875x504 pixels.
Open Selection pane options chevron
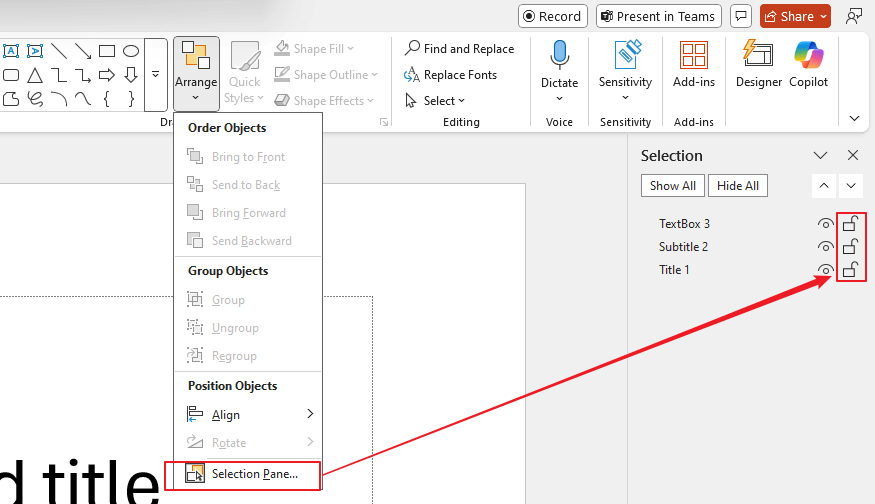[x=820, y=155]
